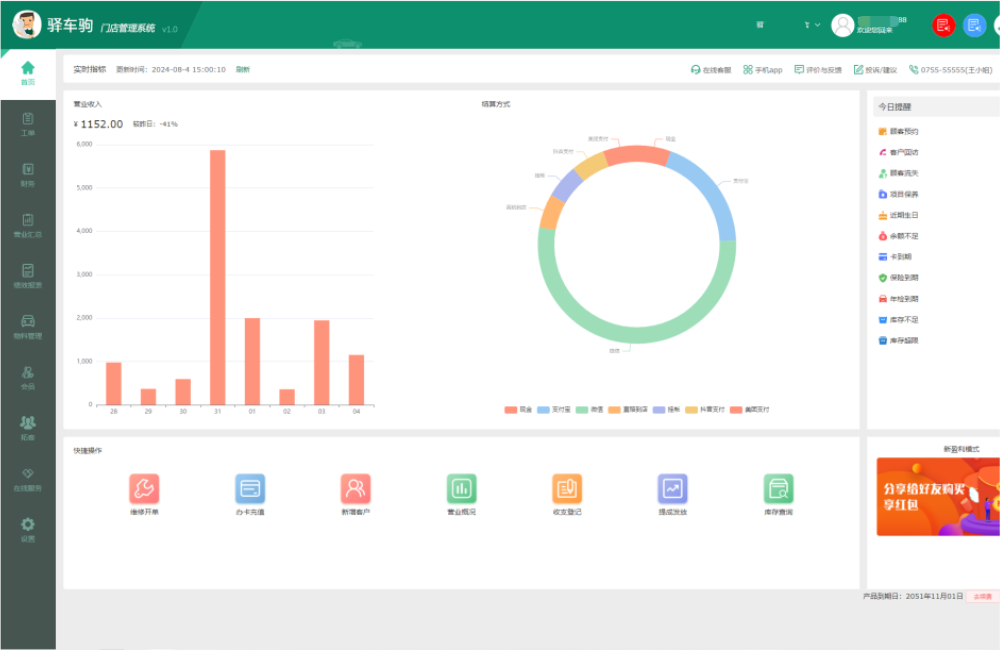Toggle the 现金 legend swatch
The height and width of the screenshot is (650, 1000).
[510, 410]
